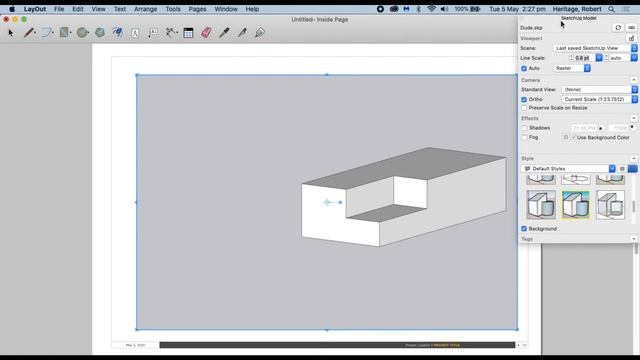
Task: Click the relink chain icon beside Dude.skp
Action: 631,28
